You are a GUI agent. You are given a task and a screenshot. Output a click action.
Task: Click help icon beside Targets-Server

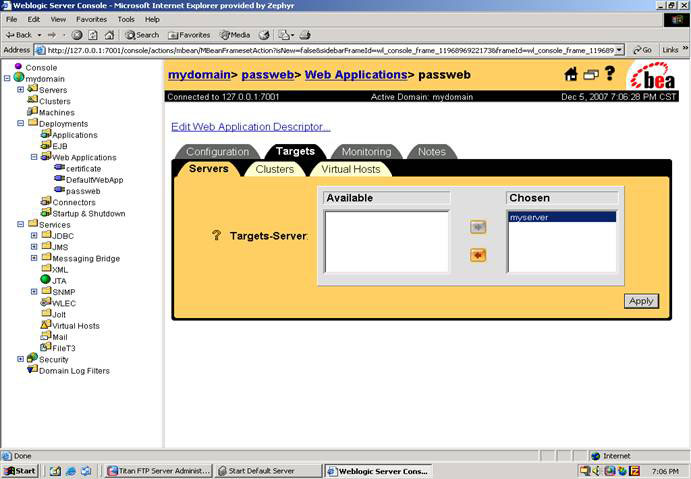pyautogui.click(x=216, y=235)
